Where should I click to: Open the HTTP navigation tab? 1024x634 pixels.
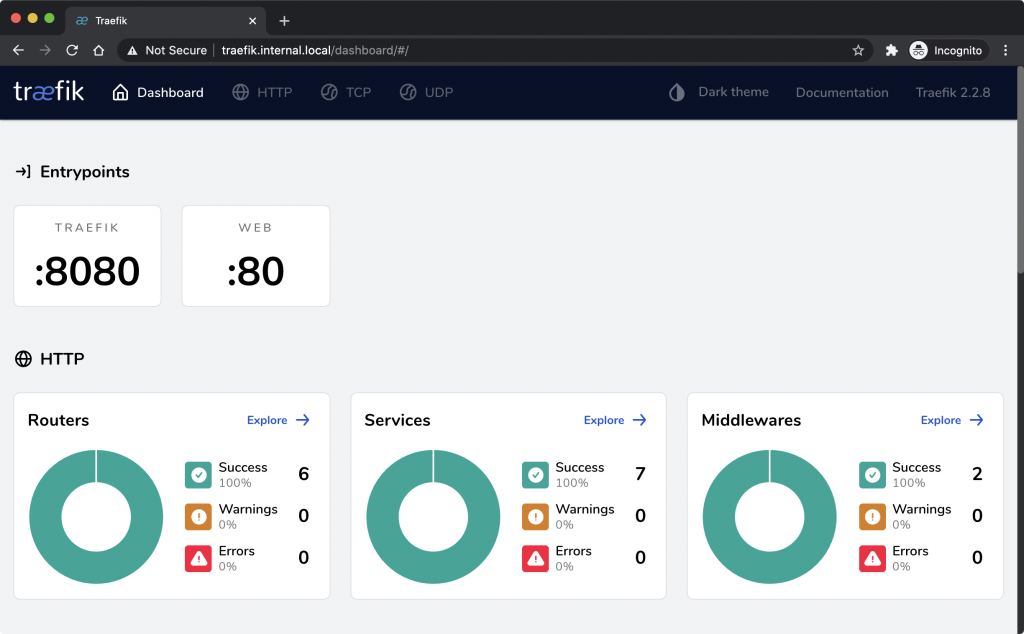pyautogui.click(x=262, y=92)
